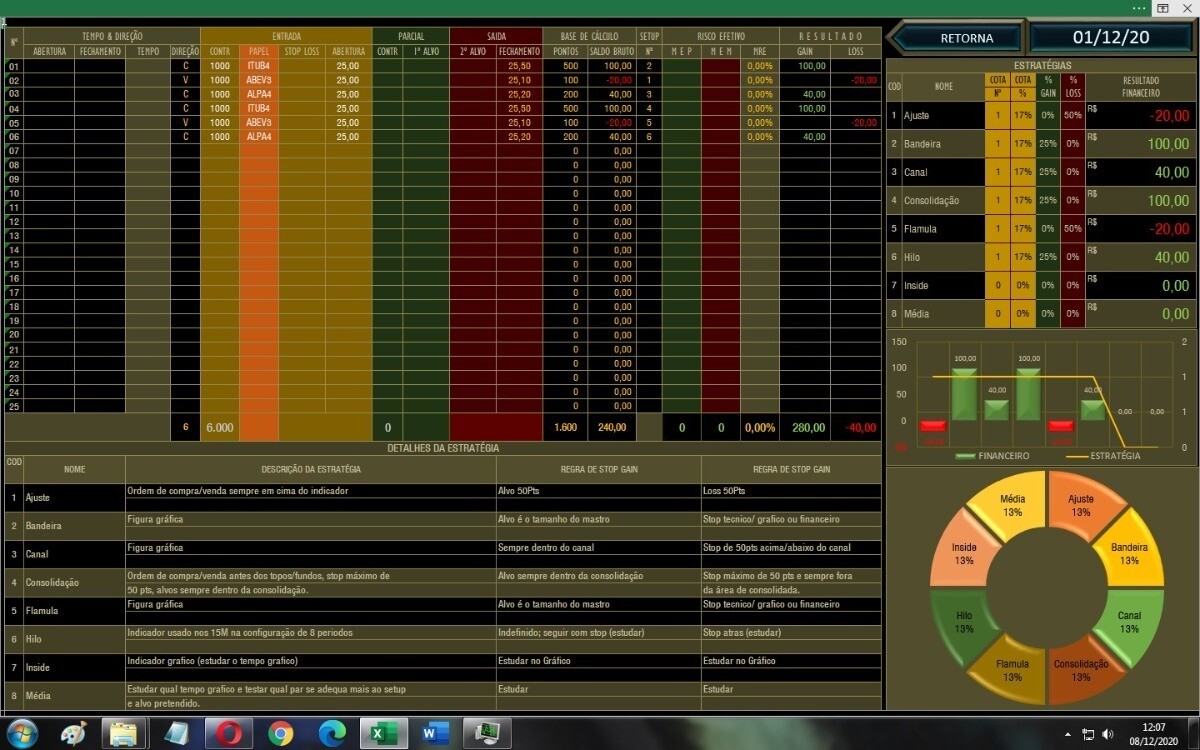Image resolution: width=1200 pixels, height=750 pixels.
Task: Click the three-dots more options icon
Action: [1139, 8]
